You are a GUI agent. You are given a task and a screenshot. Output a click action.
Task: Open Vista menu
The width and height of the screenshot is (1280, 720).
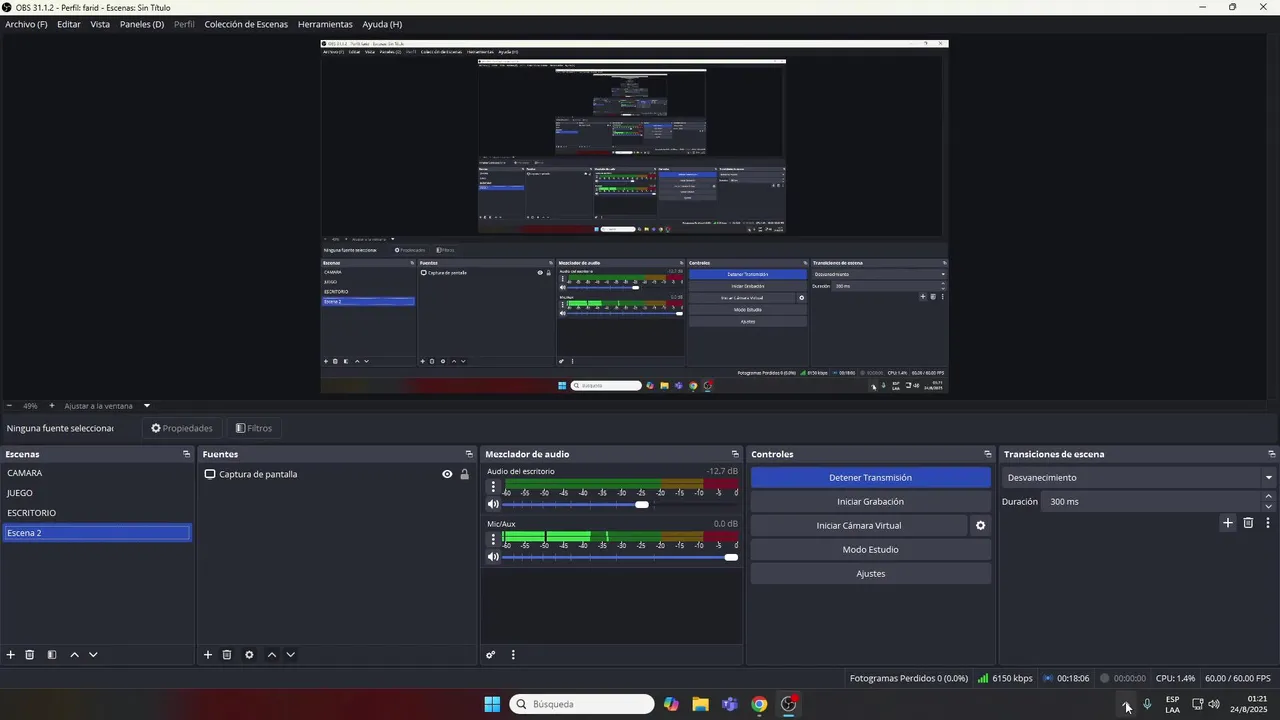click(x=100, y=24)
